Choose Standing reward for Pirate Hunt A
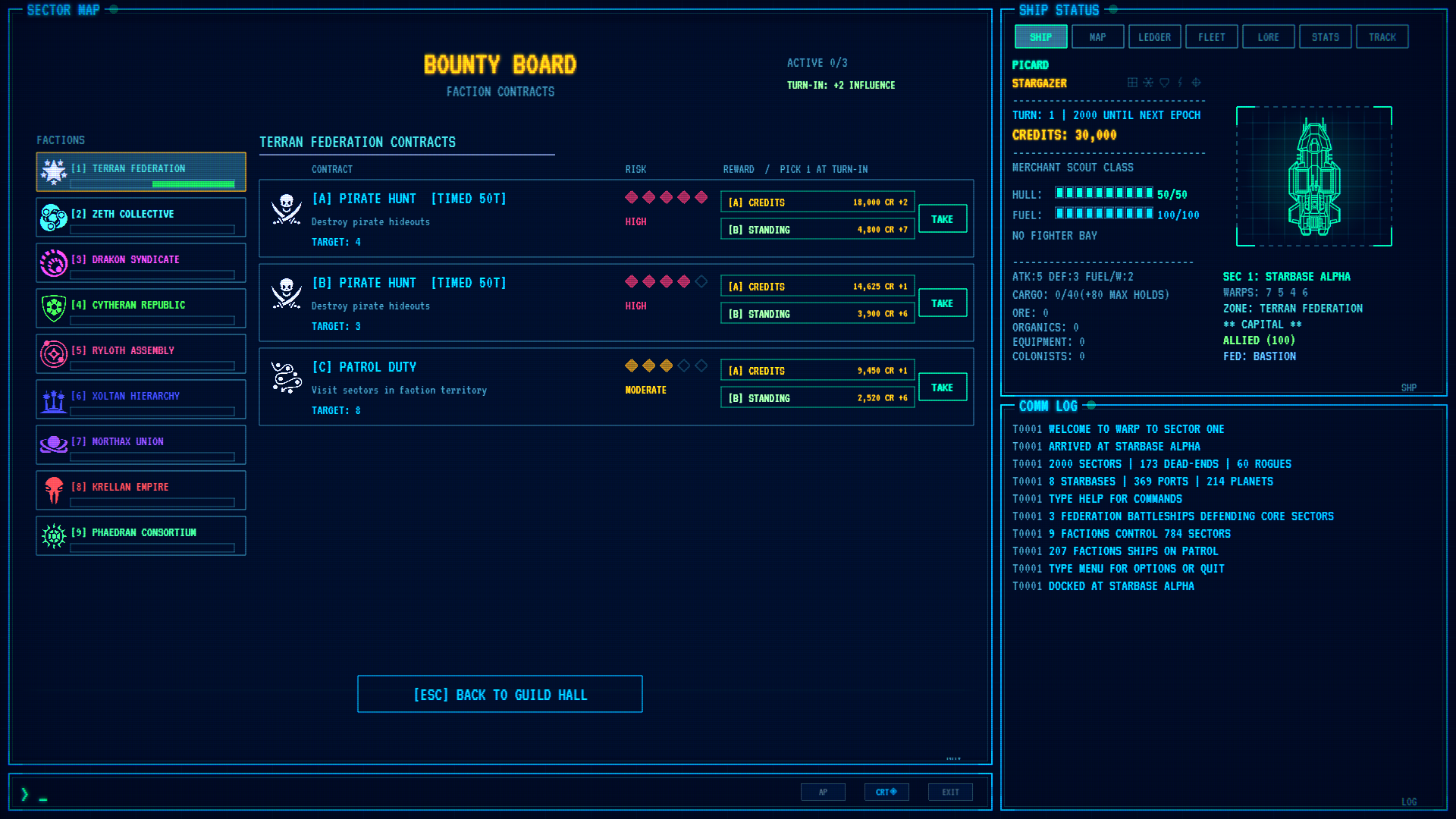The width and height of the screenshot is (1456, 819). tap(817, 230)
